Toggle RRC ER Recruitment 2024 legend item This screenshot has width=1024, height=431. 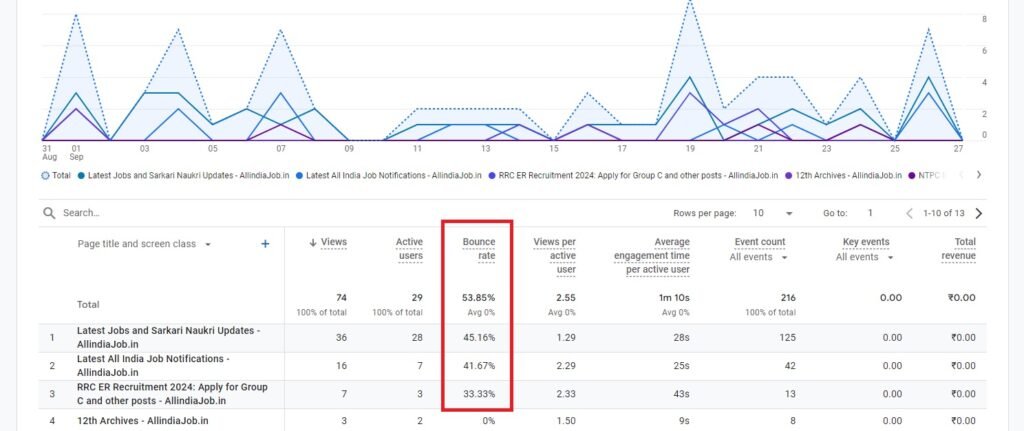click(633, 176)
